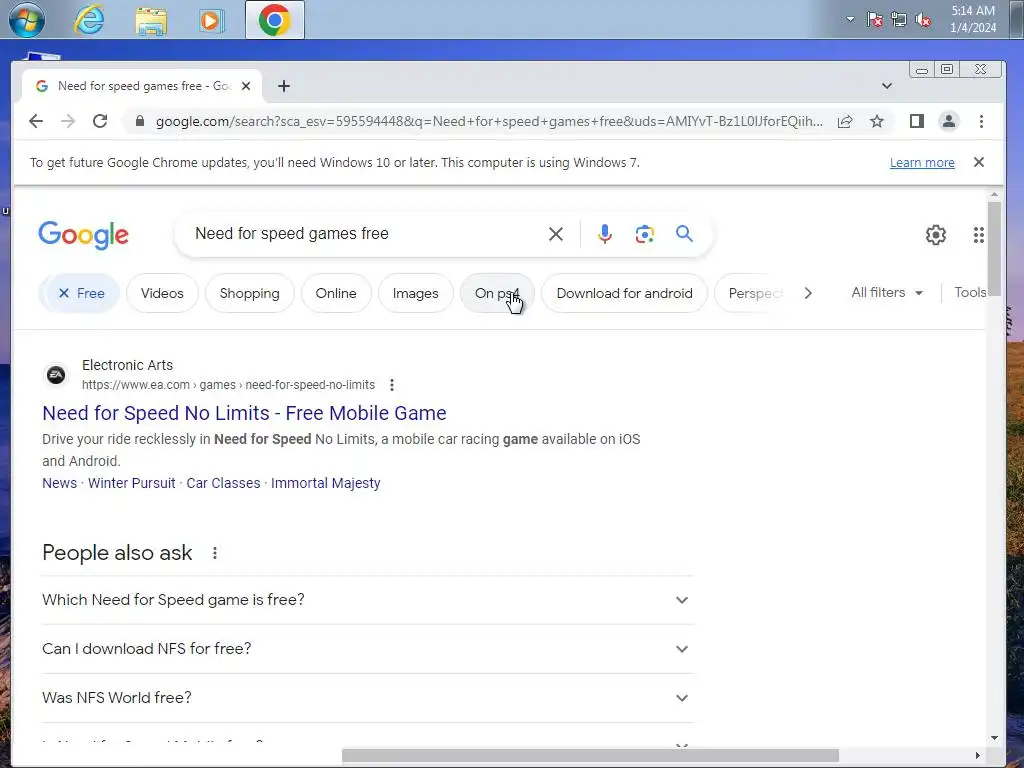Open the tab search dropdown arrow
The image size is (1024, 768).
click(x=886, y=86)
